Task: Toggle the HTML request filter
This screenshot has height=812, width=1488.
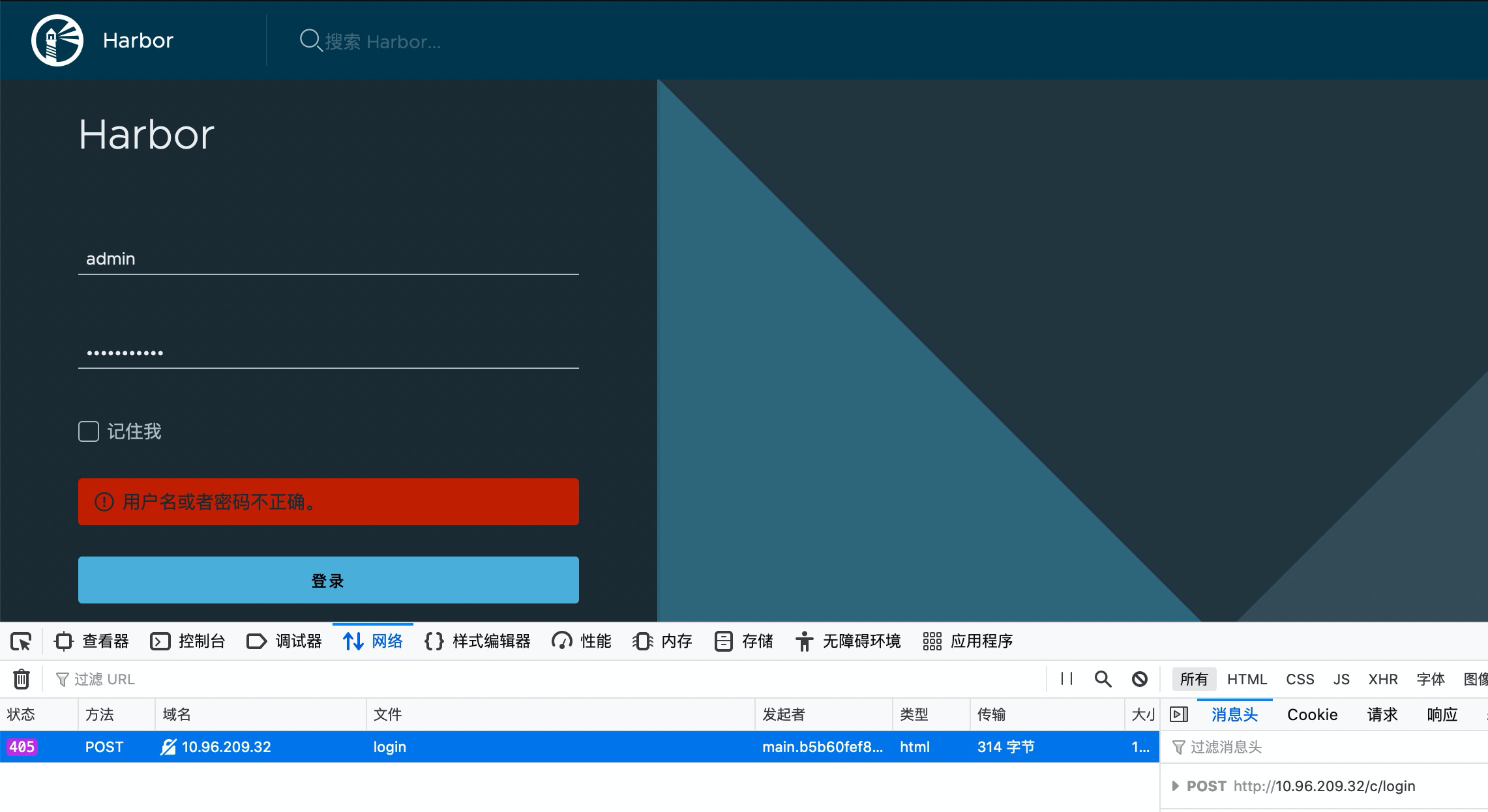Action: [1246, 679]
